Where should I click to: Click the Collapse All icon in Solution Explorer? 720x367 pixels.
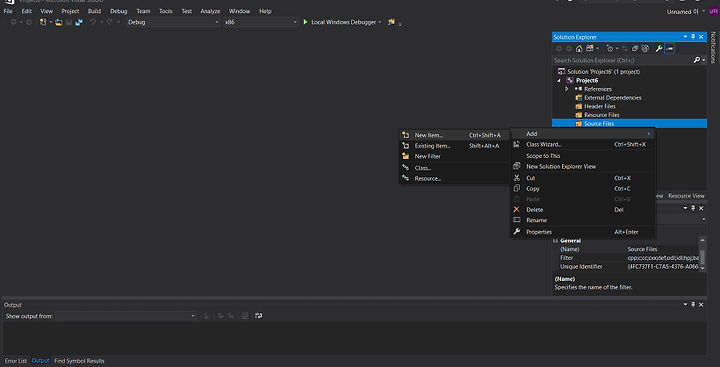(x=635, y=49)
